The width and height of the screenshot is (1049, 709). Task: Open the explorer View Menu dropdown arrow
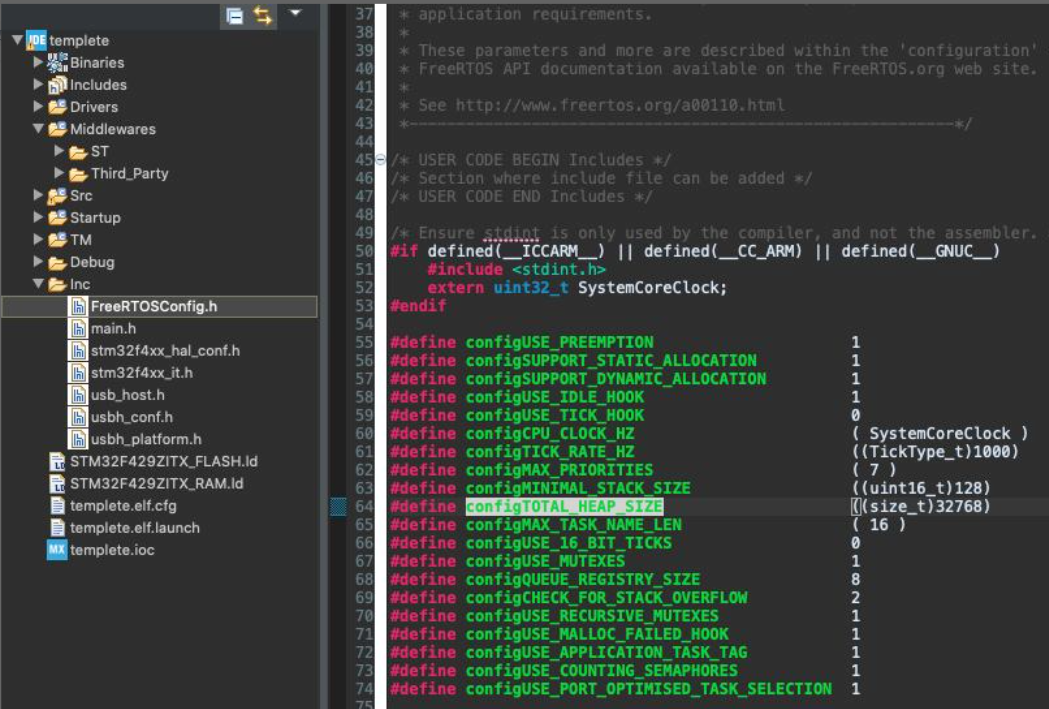click(x=295, y=13)
